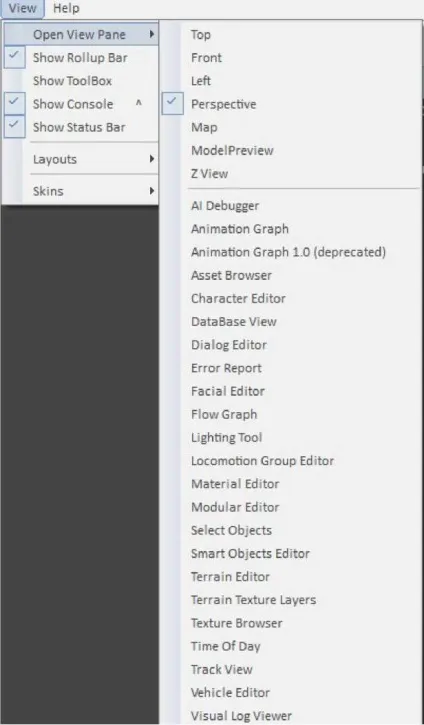Open the DataBase View

click(291, 321)
